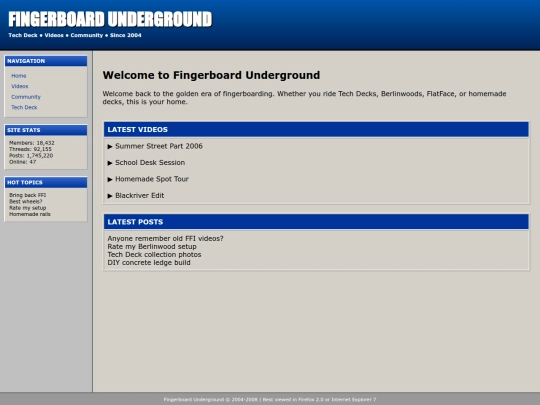Visit the Tech Deck navigation link
This screenshot has height=405, width=540.
[24, 107]
